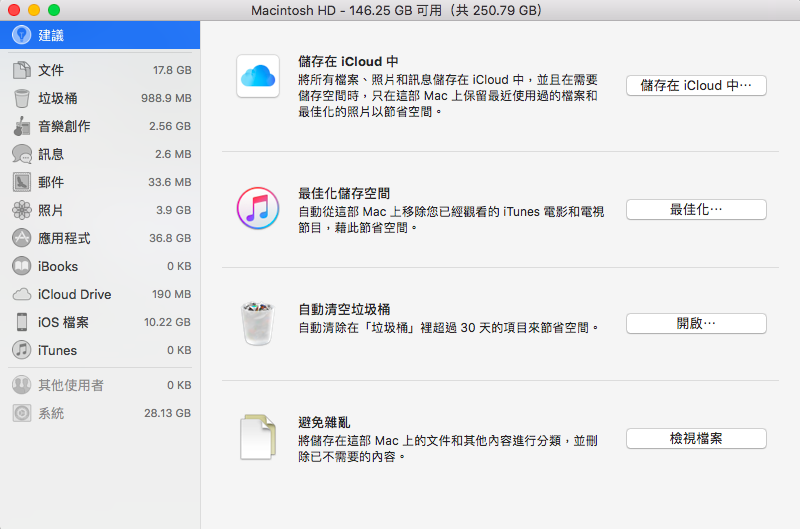Image resolution: width=800 pixels, height=529 pixels.
Task: Open the 應用程式 category label
Action: pyautogui.click(x=64, y=238)
